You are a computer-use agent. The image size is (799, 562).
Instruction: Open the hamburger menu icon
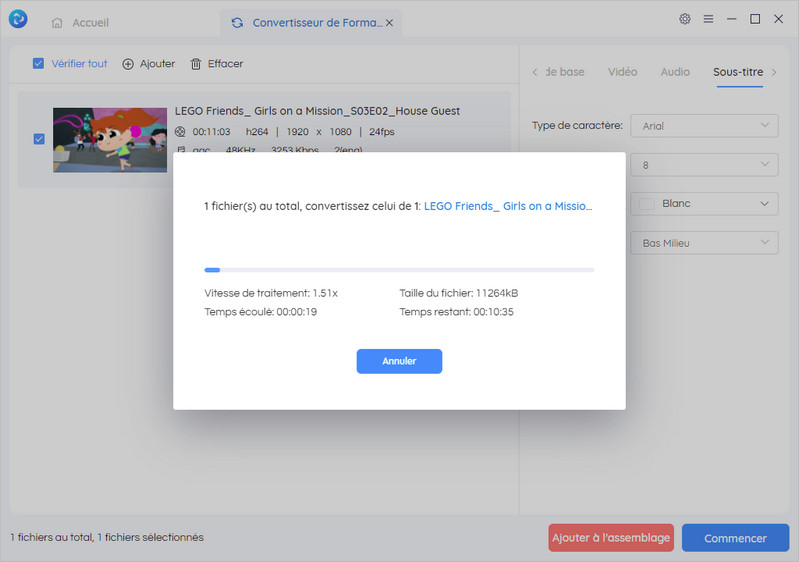pos(708,19)
